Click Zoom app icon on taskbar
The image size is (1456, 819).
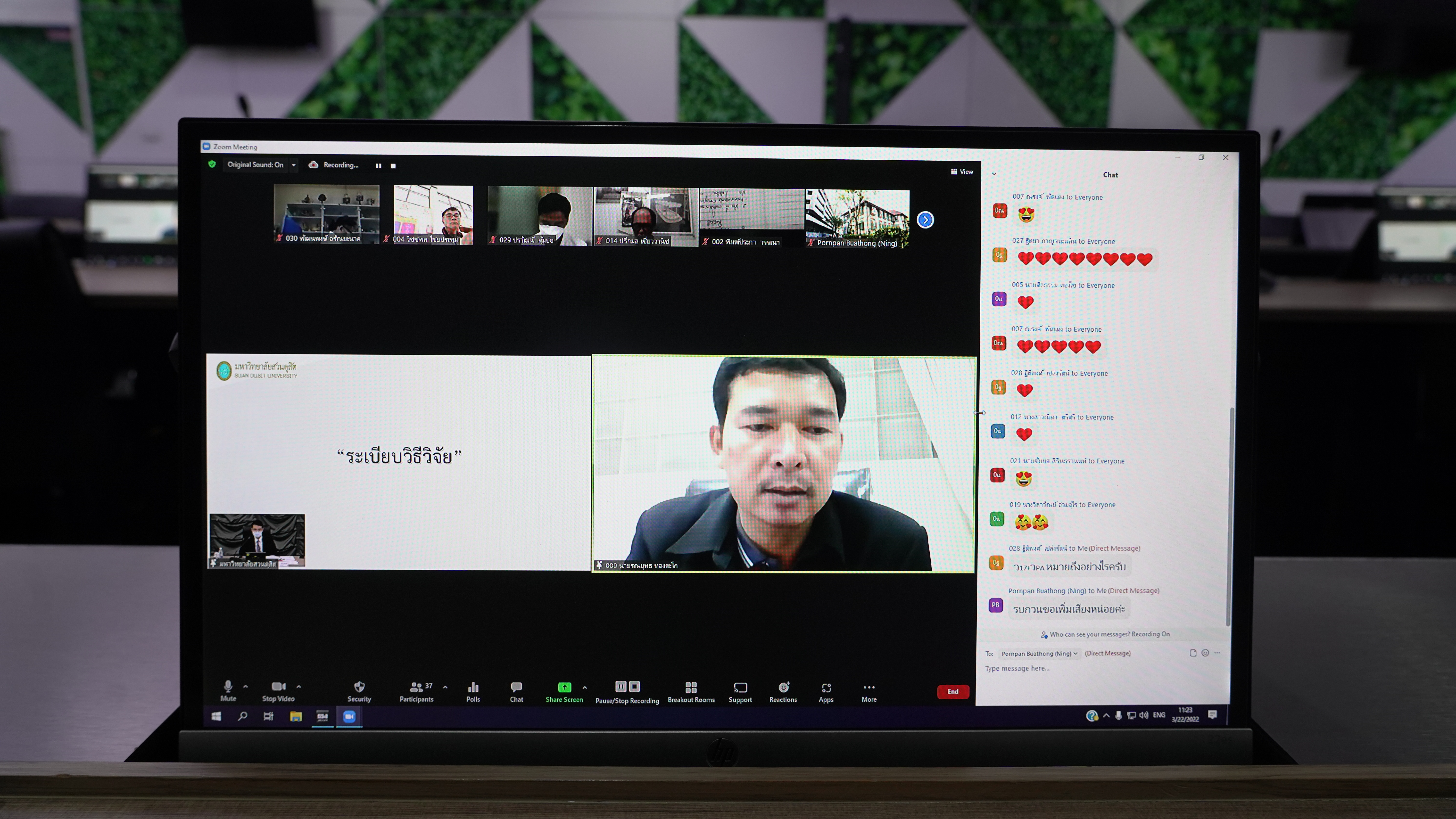coord(349,717)
